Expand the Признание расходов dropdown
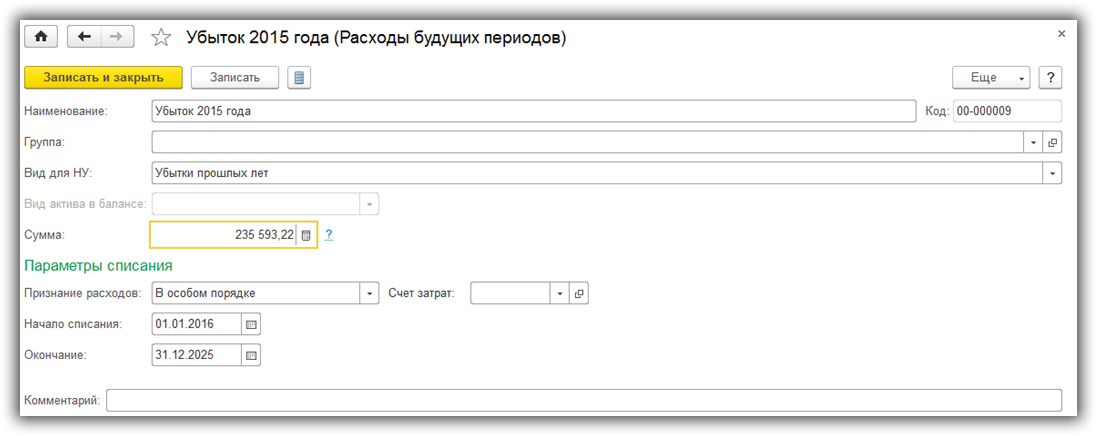1097x436 pixels. pos(370,293)
